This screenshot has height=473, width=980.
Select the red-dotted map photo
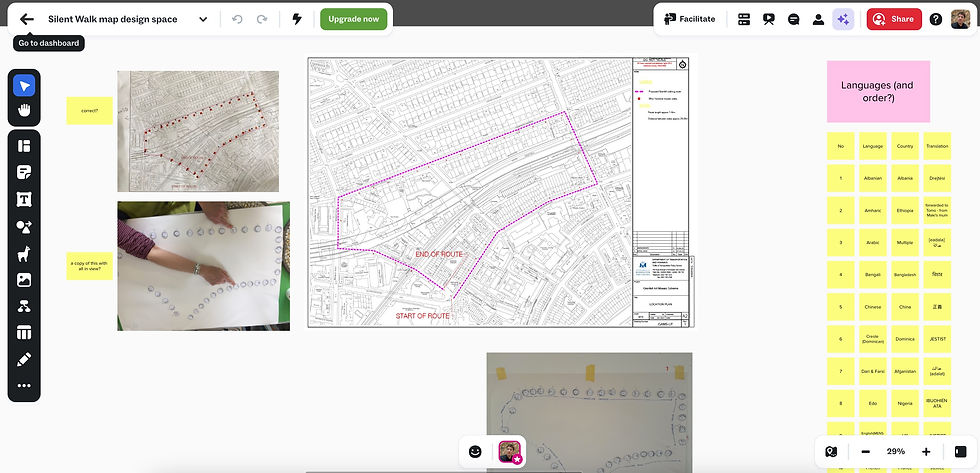coord(198,131)
